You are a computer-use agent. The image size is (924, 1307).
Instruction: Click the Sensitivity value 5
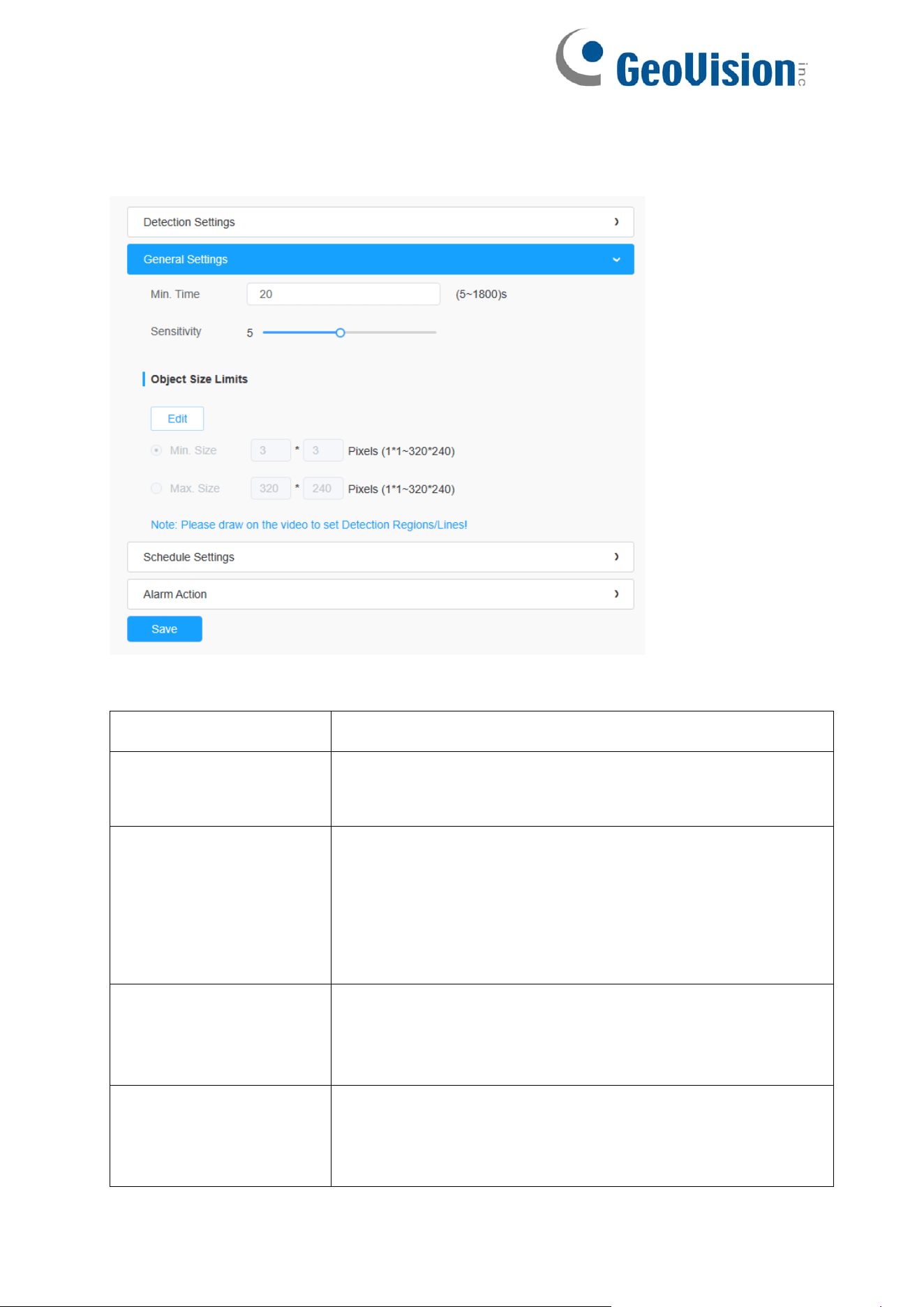(250, 333)
